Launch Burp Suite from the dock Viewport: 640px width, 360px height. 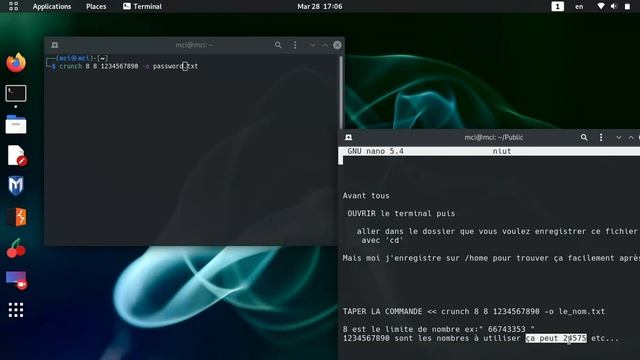point(16,217)
